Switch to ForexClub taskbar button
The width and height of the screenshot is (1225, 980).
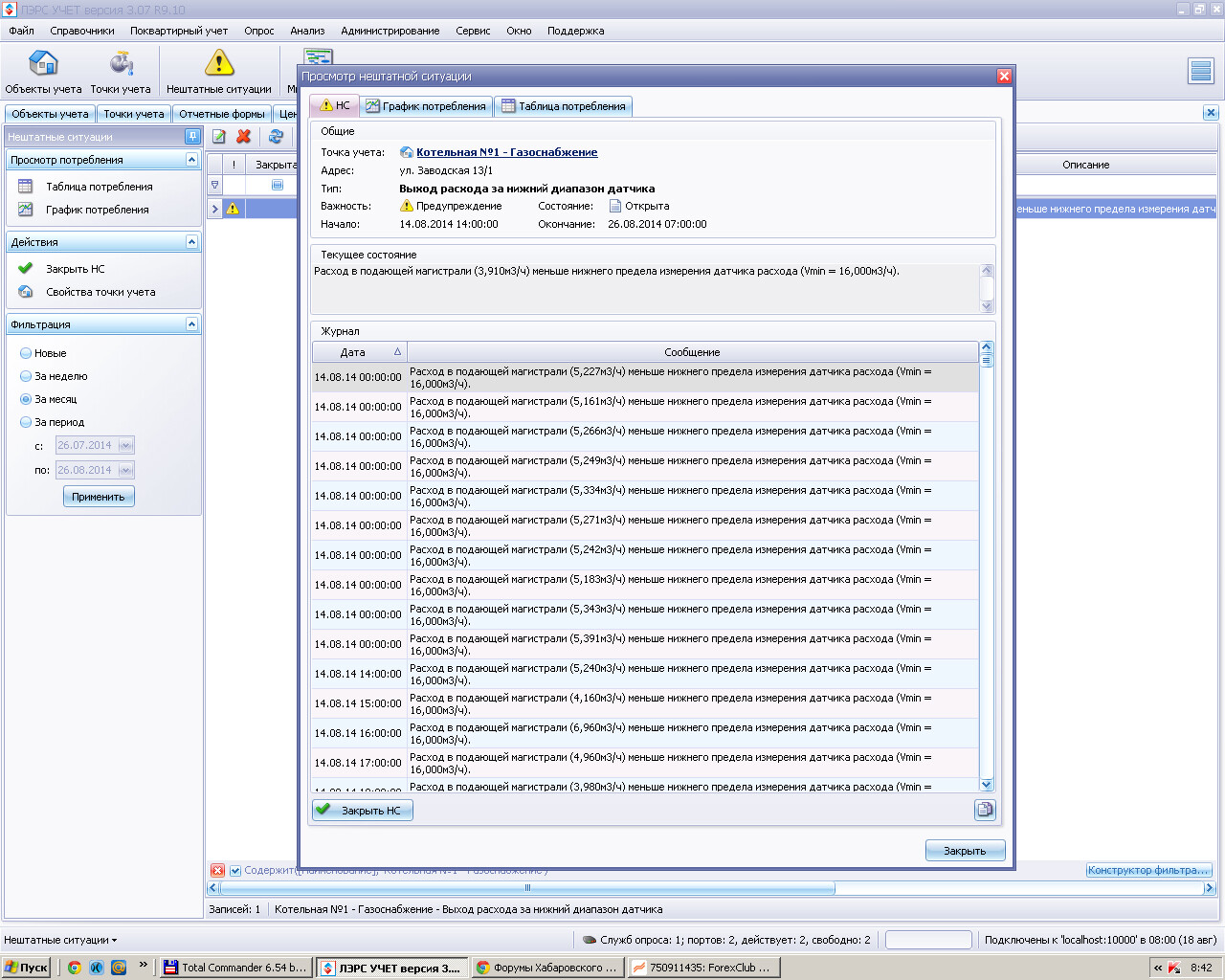(703, 968)
